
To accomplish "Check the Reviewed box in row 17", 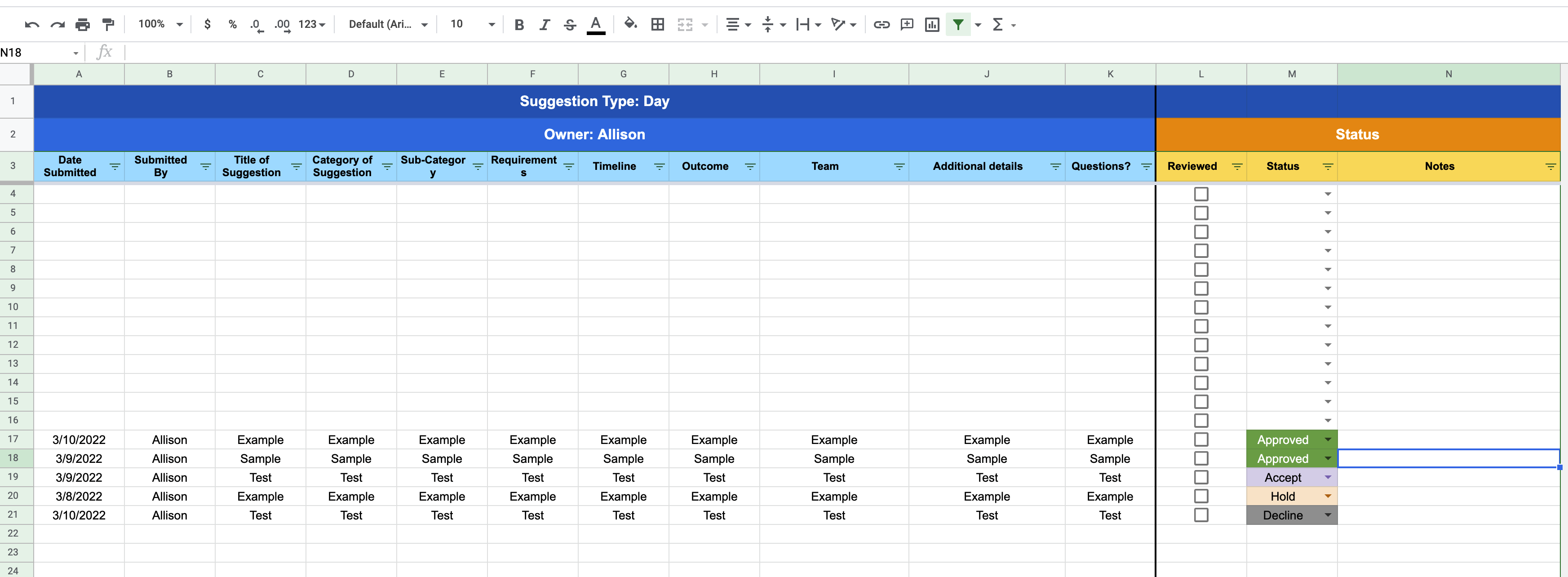I will [1201, 439].
